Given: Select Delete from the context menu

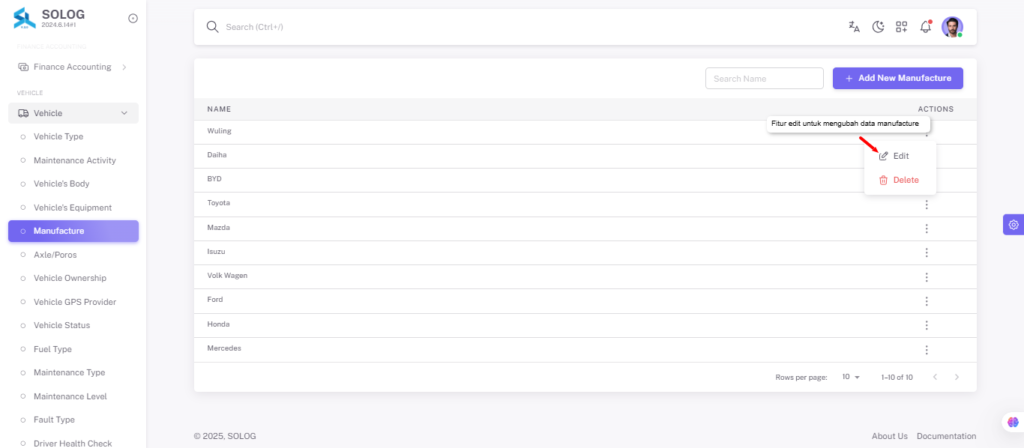Looking at the screenshot, I should click(x=900, y=180).
